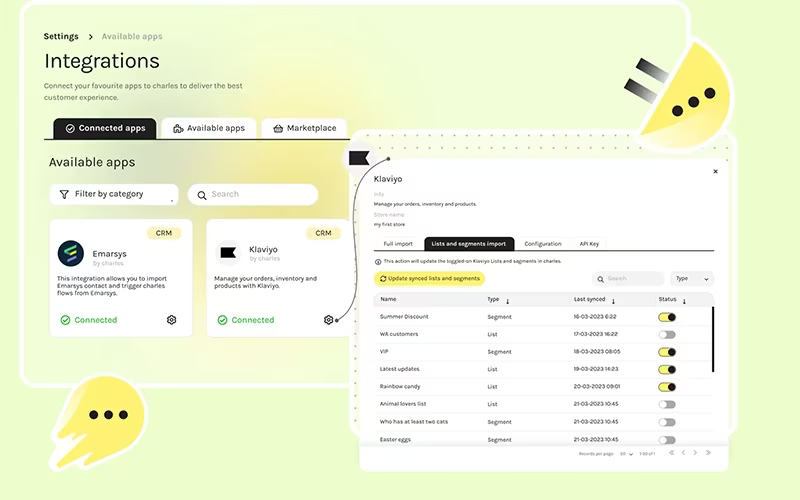Go to previous page of records
The width and height of the screenshot is (800, 500).
(683, 453)
